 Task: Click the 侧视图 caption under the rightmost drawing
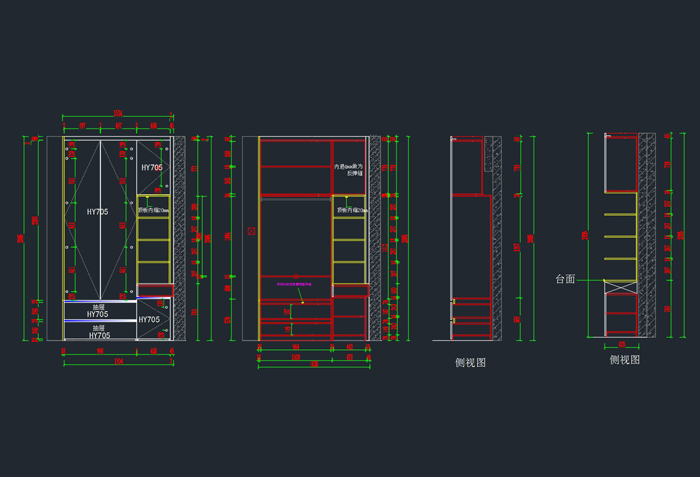coord(624,359)
